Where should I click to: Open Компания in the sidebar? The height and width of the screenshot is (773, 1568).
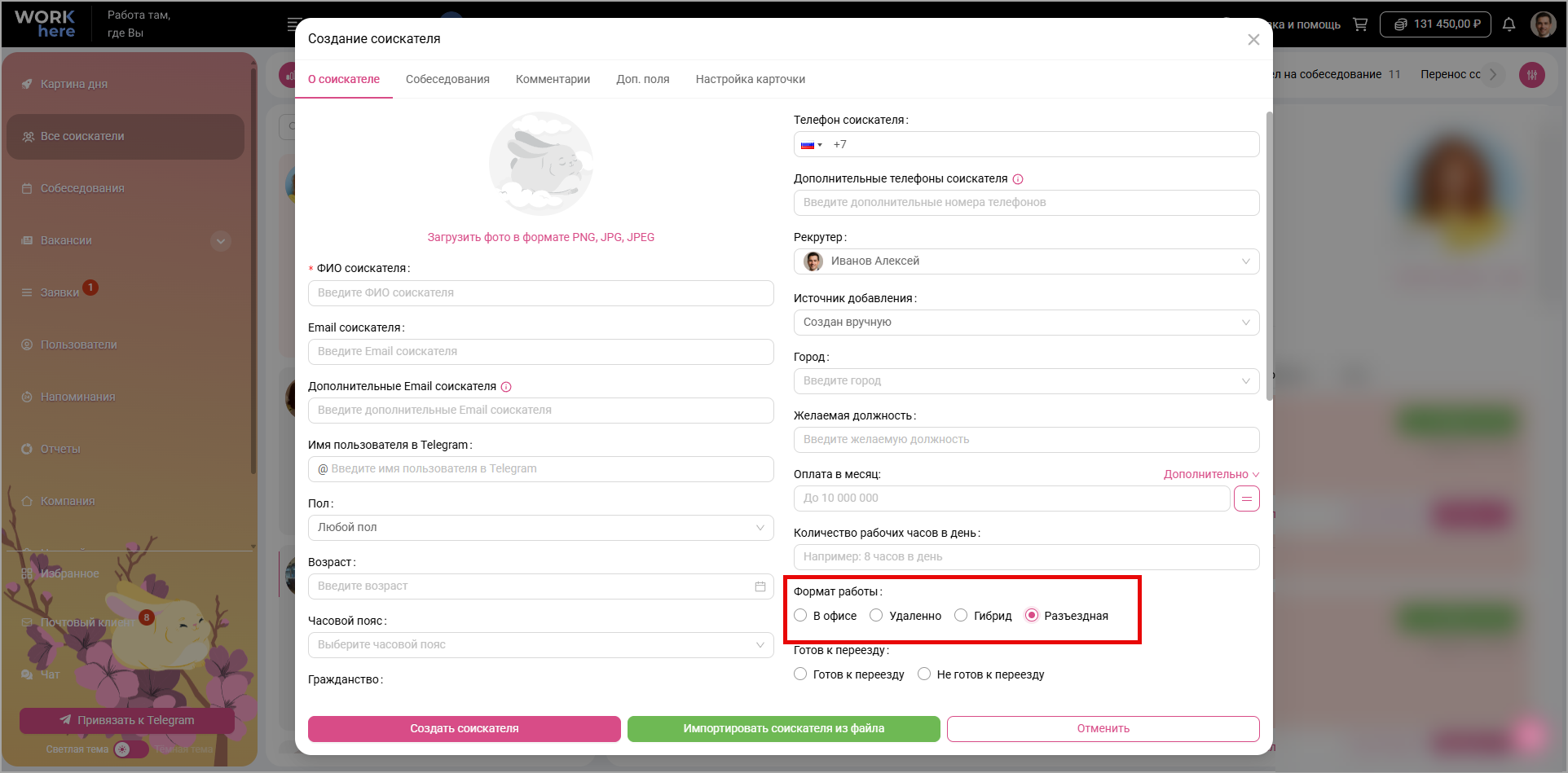pos(68,501)
